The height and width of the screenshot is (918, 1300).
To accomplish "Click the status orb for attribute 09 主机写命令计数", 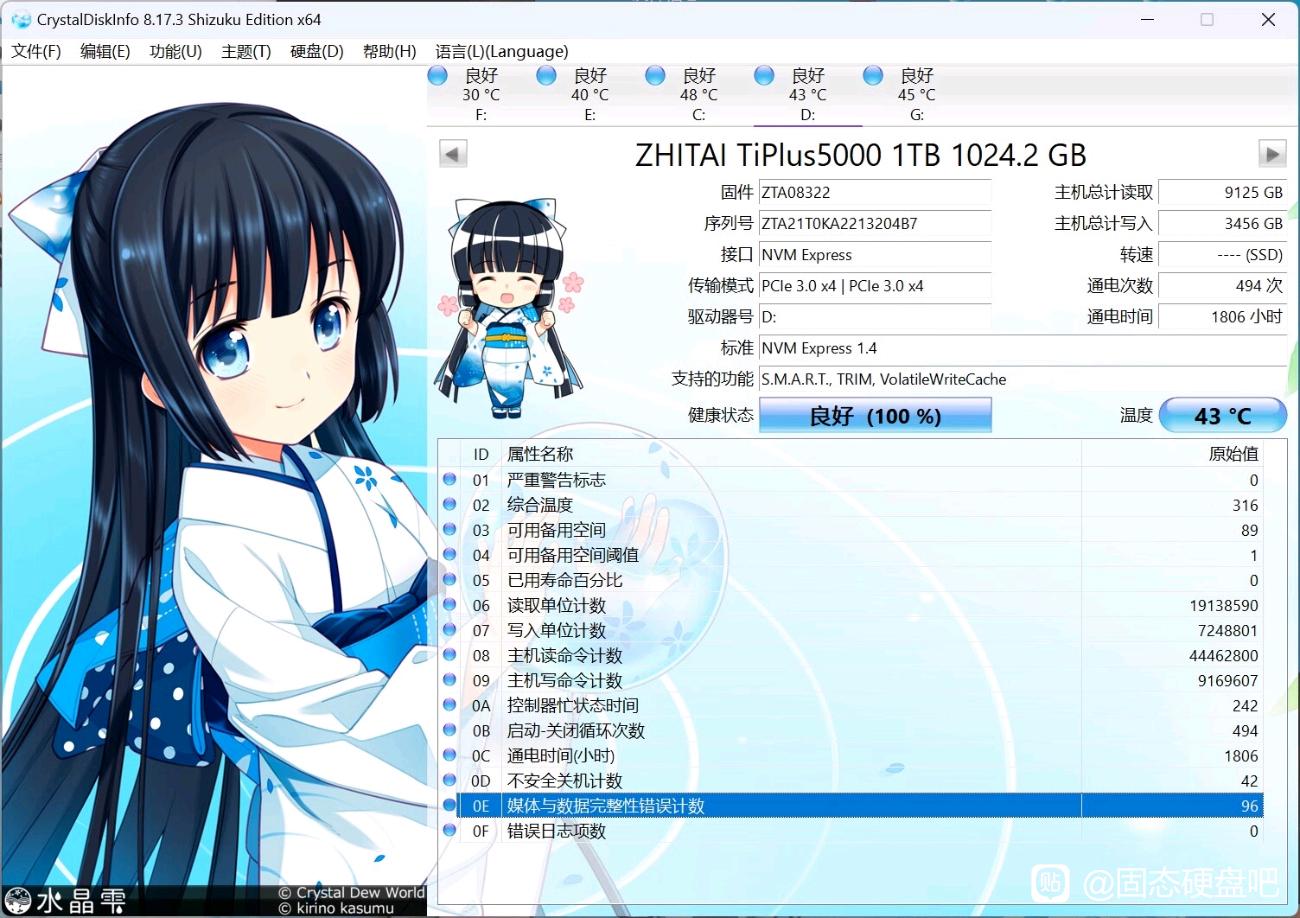I will click(x=450, y=680).
